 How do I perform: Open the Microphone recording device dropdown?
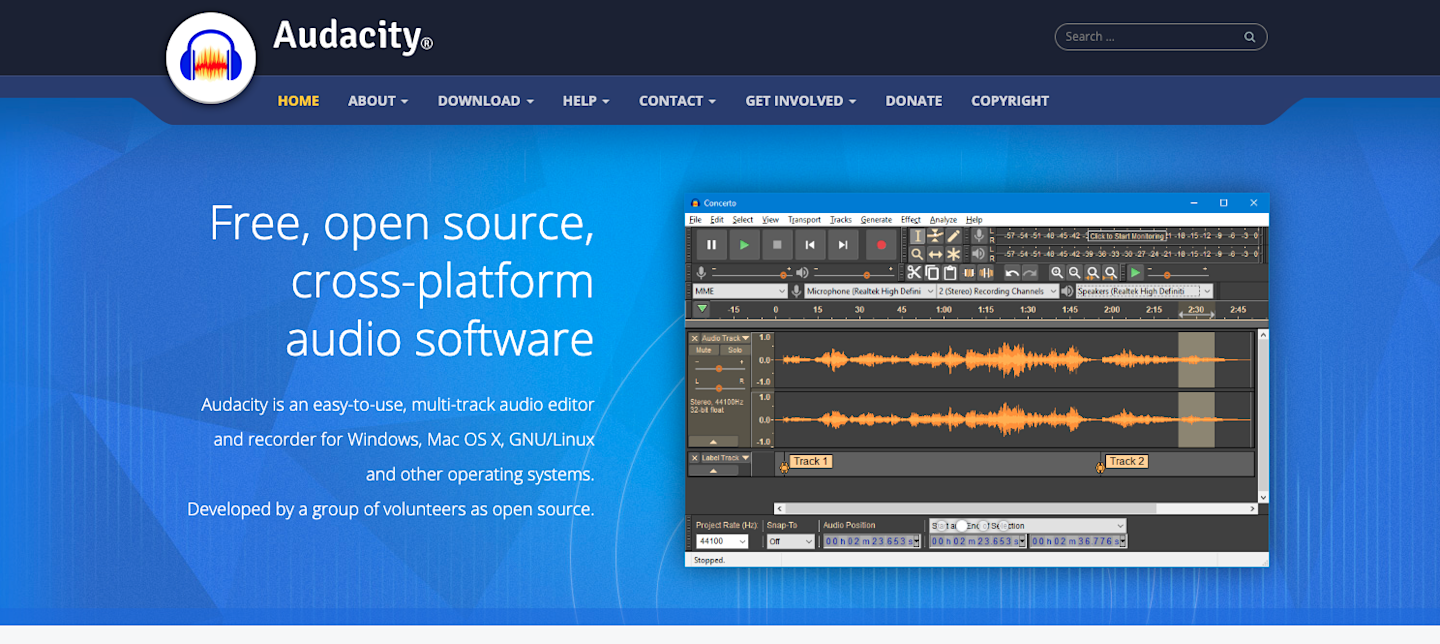[870, 291]
